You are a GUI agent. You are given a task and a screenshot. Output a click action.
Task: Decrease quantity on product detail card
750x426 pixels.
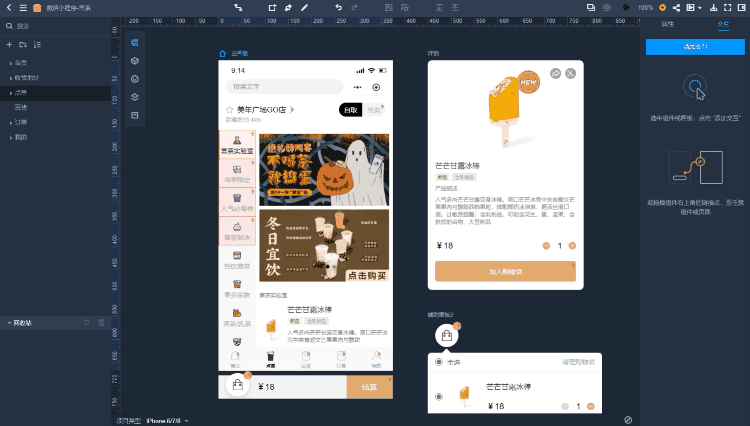546,246
